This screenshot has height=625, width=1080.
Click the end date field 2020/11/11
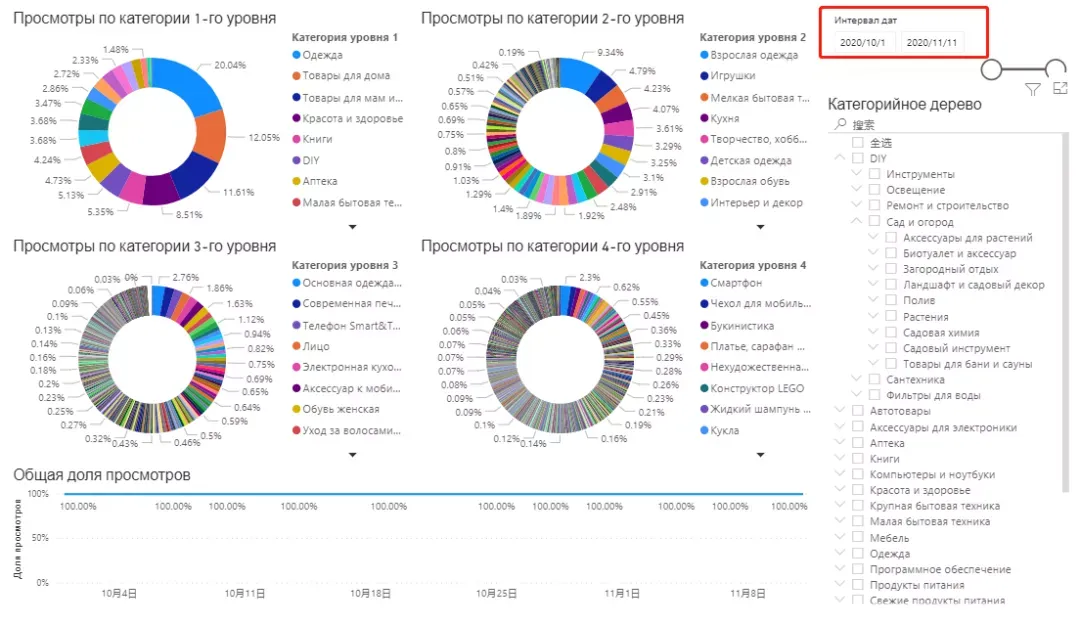point(932,43)
